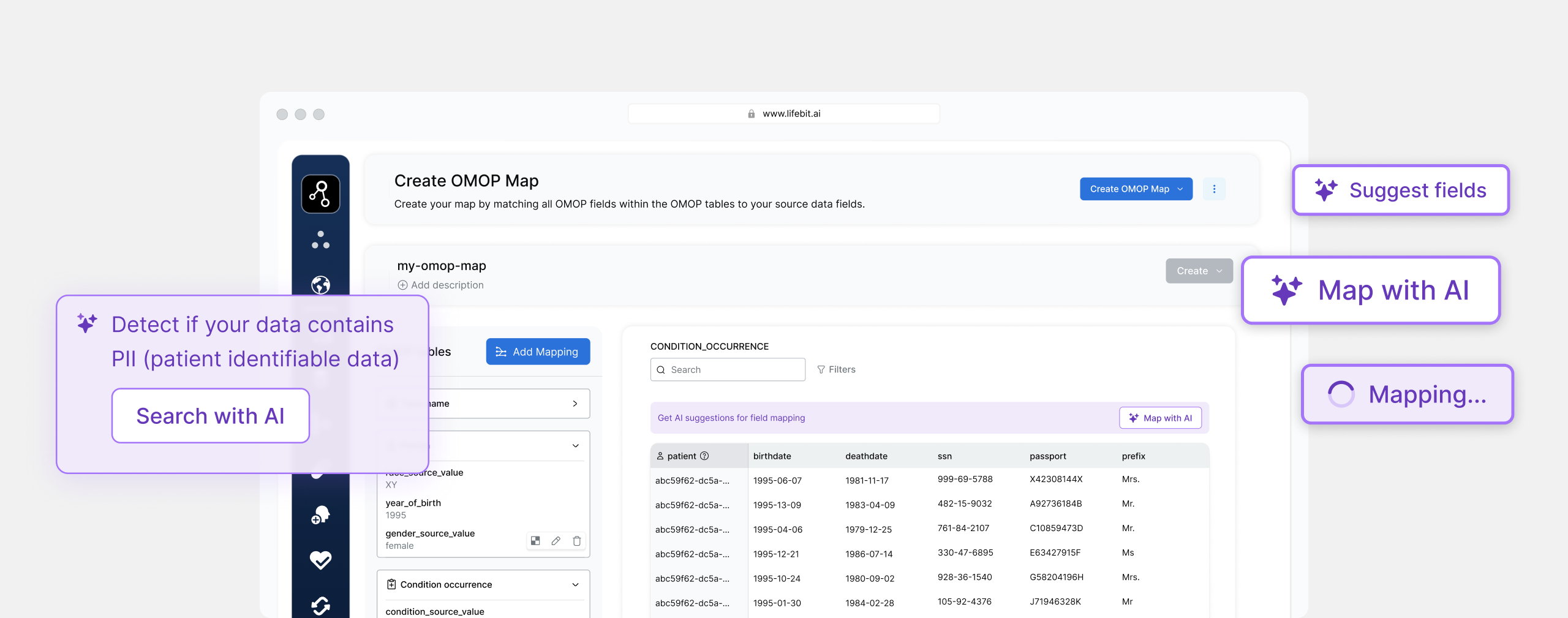
Task: Expand the row with right-pointing chevron
Action: point(575,404)
